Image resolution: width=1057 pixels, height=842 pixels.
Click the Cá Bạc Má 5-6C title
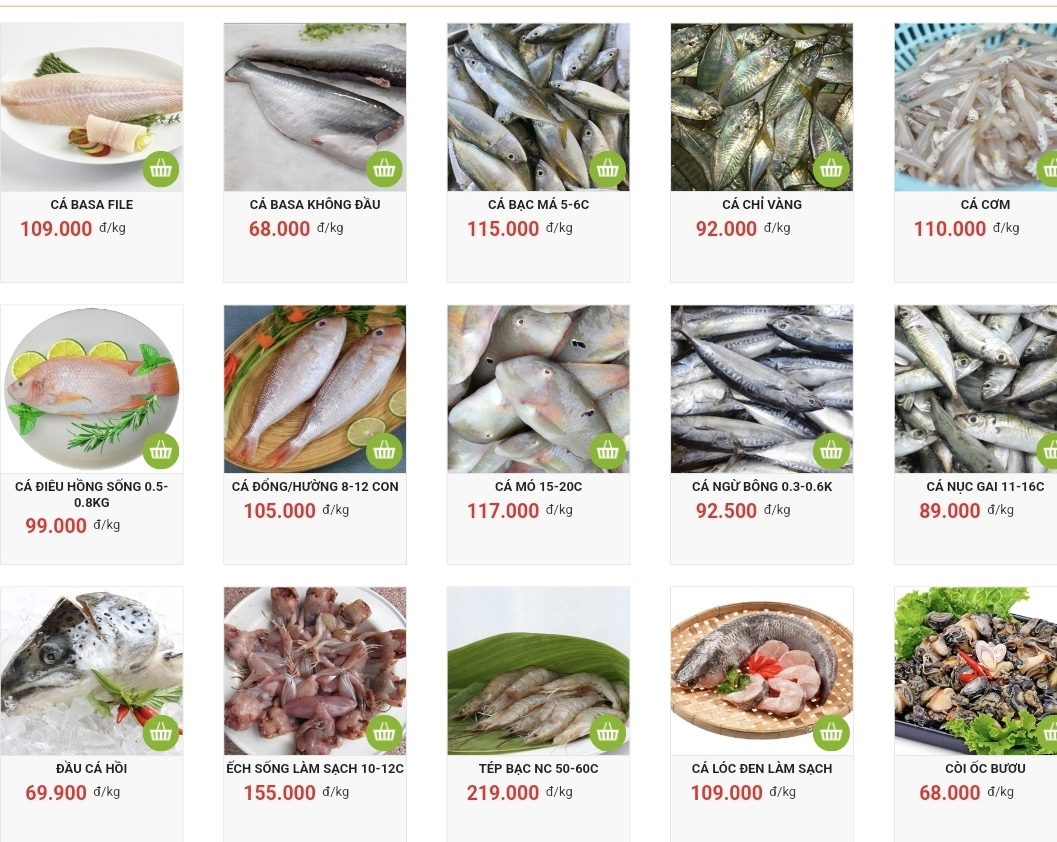coord(539,204)
